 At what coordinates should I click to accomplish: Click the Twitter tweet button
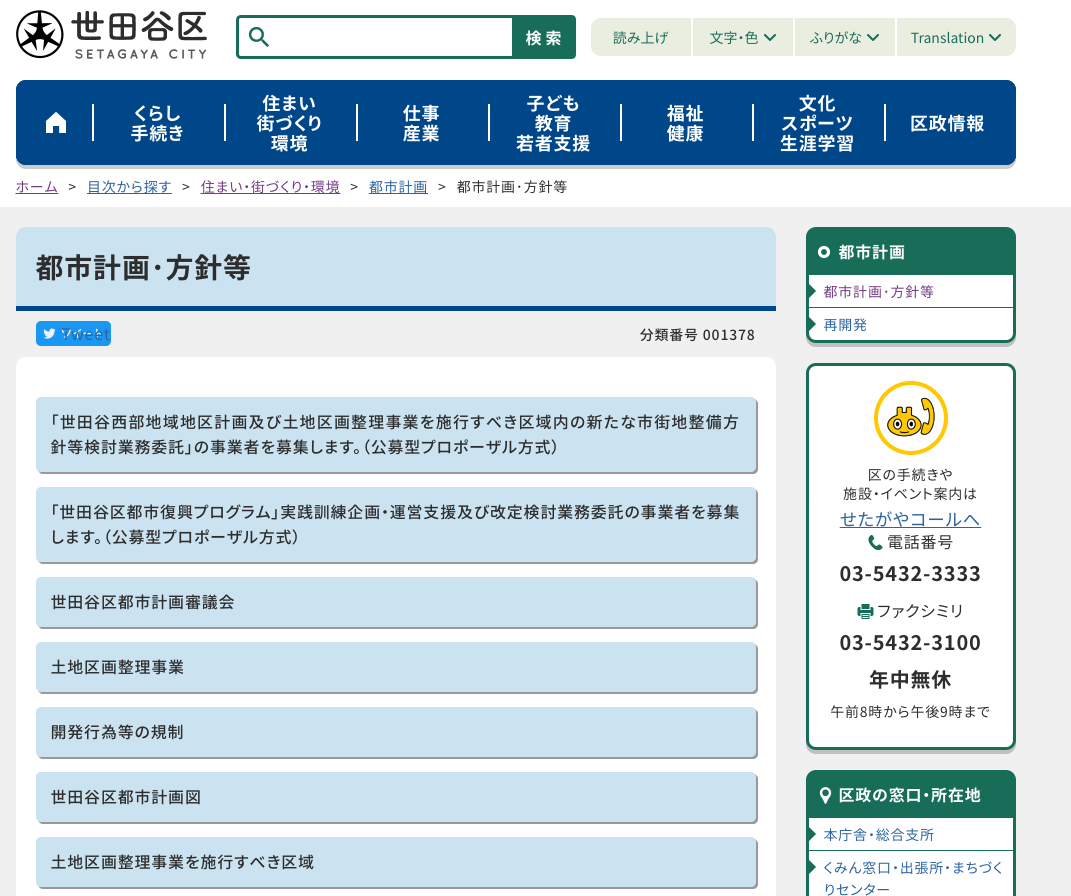(x=73, y=334)
